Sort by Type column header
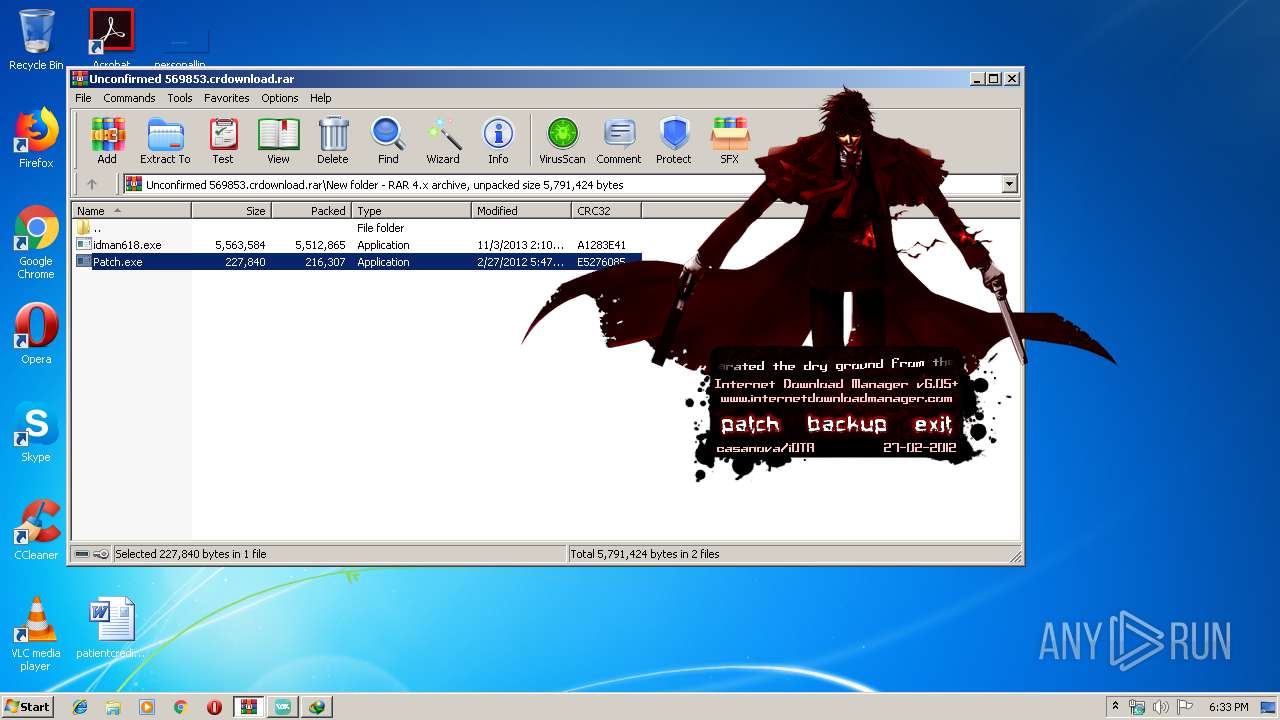 (411, 211)
